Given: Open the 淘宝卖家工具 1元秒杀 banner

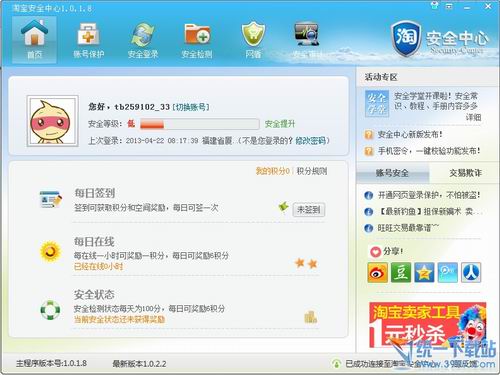Looking at the screenshot, I should (427, 325).
